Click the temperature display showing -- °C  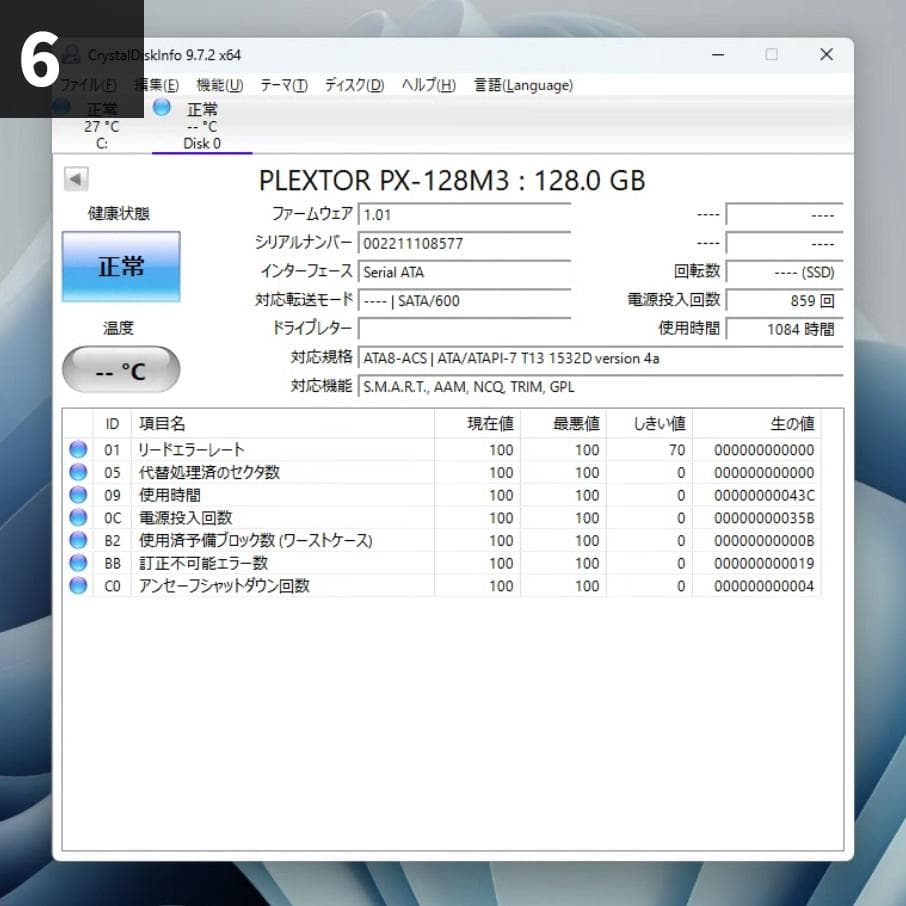(120, 369)
